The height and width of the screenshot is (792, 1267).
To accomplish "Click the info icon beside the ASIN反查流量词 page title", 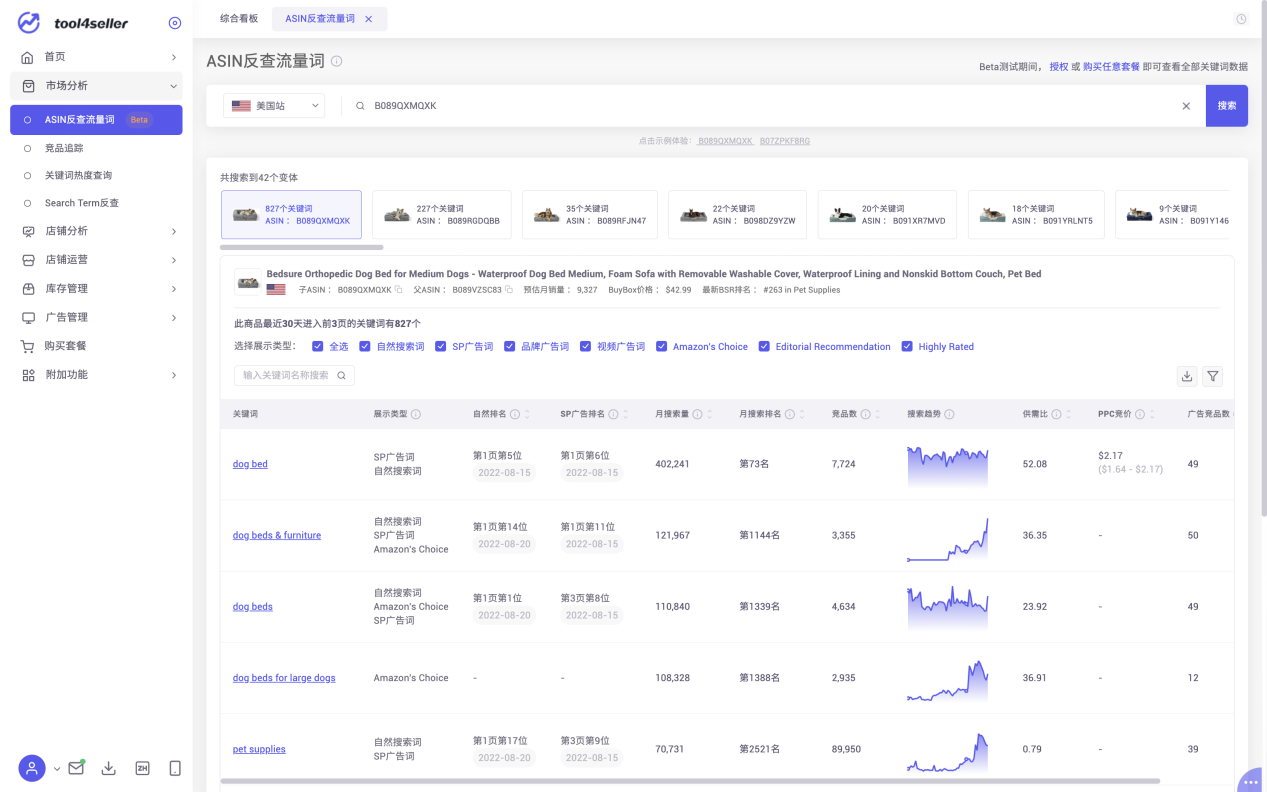I will 336,61.
